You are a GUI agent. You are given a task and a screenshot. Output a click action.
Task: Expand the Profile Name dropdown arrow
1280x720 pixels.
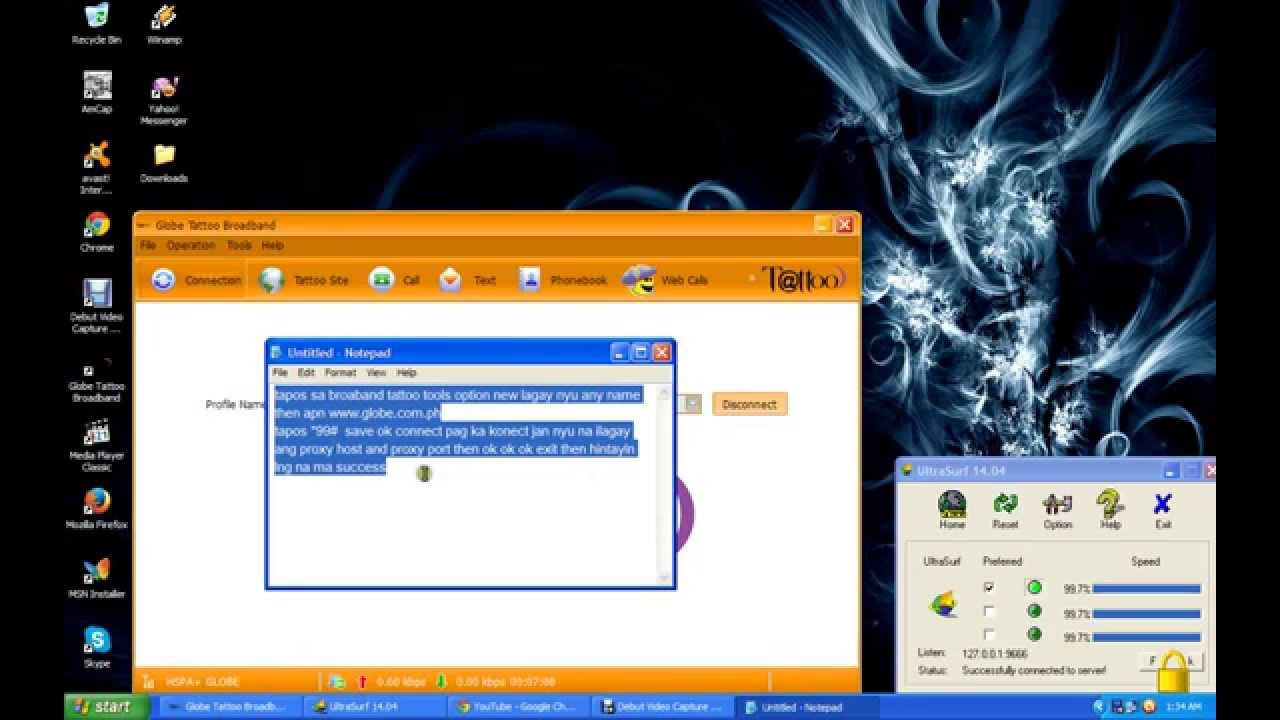pyautogui.click(x=692, y=404)
